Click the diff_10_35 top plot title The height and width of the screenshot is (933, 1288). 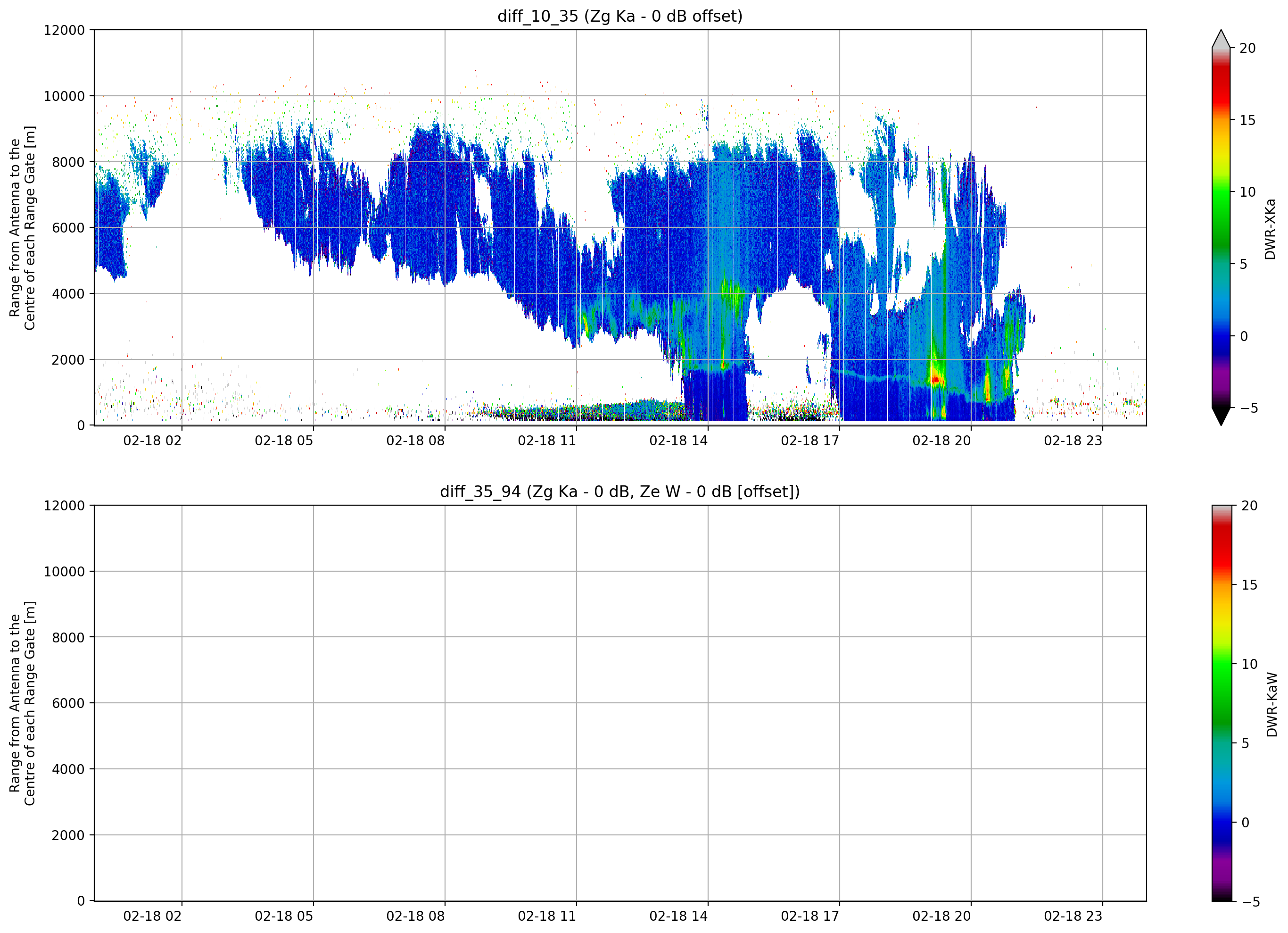tap(619, 16)
